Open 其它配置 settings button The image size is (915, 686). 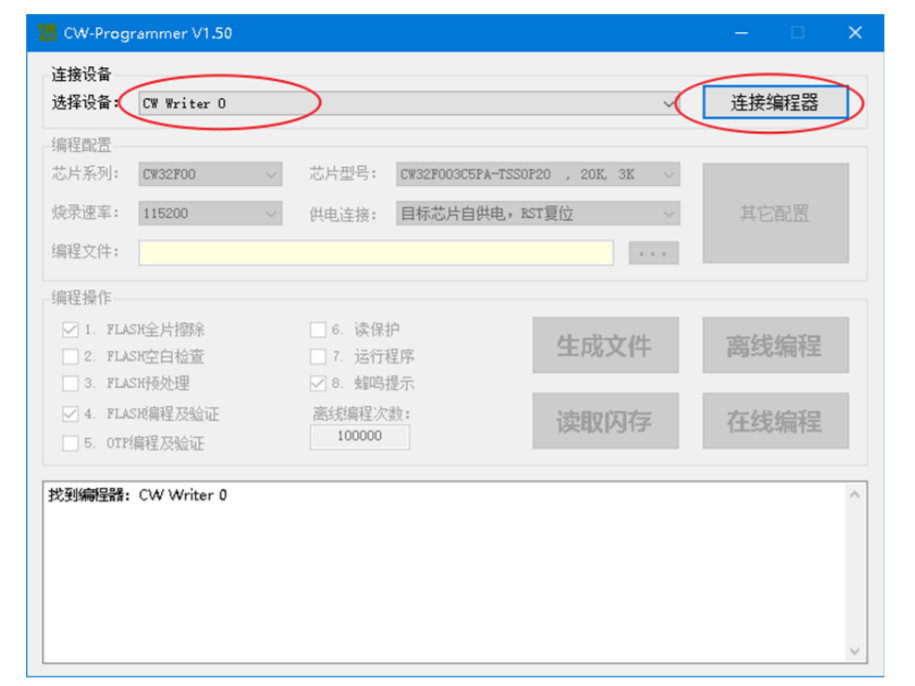point(775,213)
